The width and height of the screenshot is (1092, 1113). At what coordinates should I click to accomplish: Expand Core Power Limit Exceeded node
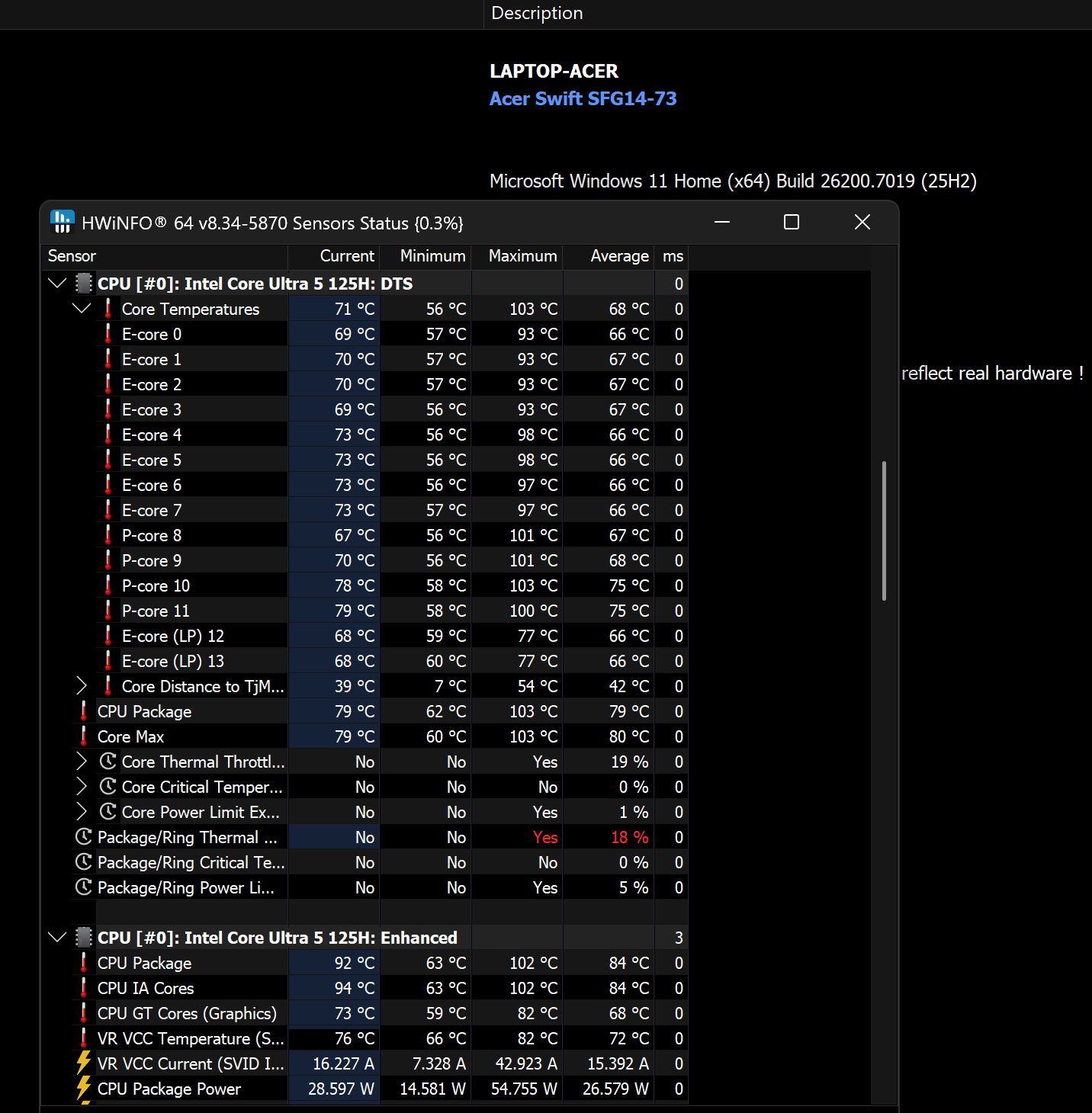[82, 812]
